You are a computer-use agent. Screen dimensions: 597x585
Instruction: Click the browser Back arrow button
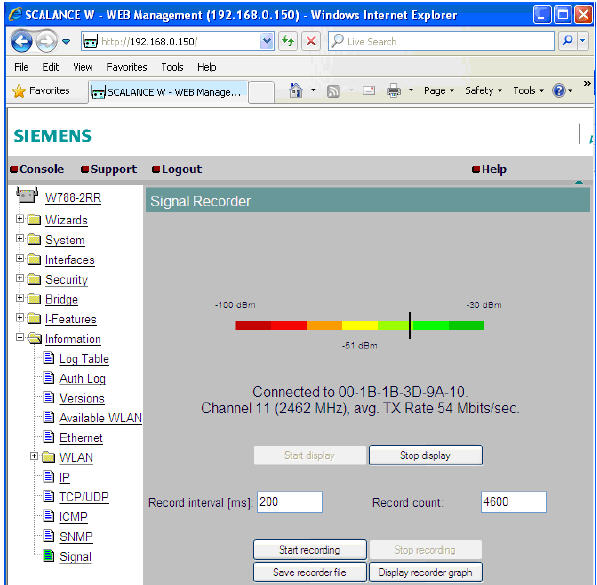click(x=21, y=41)
